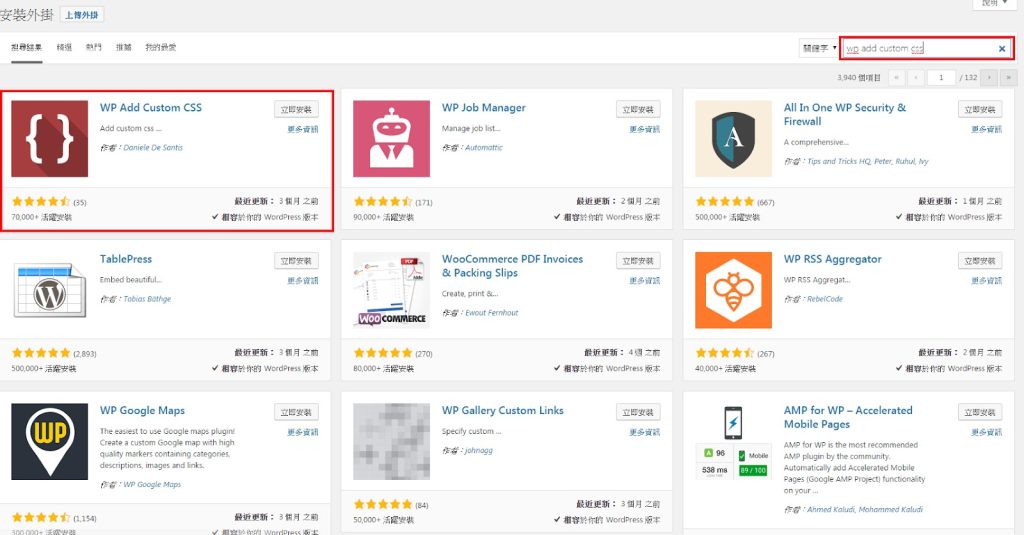
Task: Open more details for WP Add Custom CSS
Action: pos(303,129)
